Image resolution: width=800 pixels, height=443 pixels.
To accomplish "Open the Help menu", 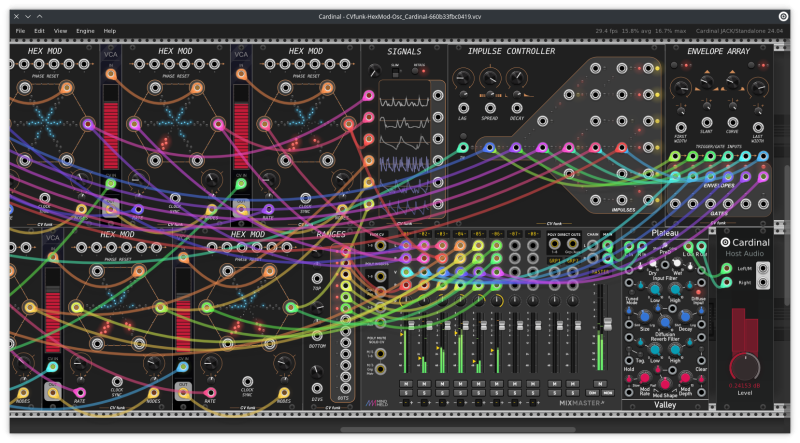I will pos(110,31).
